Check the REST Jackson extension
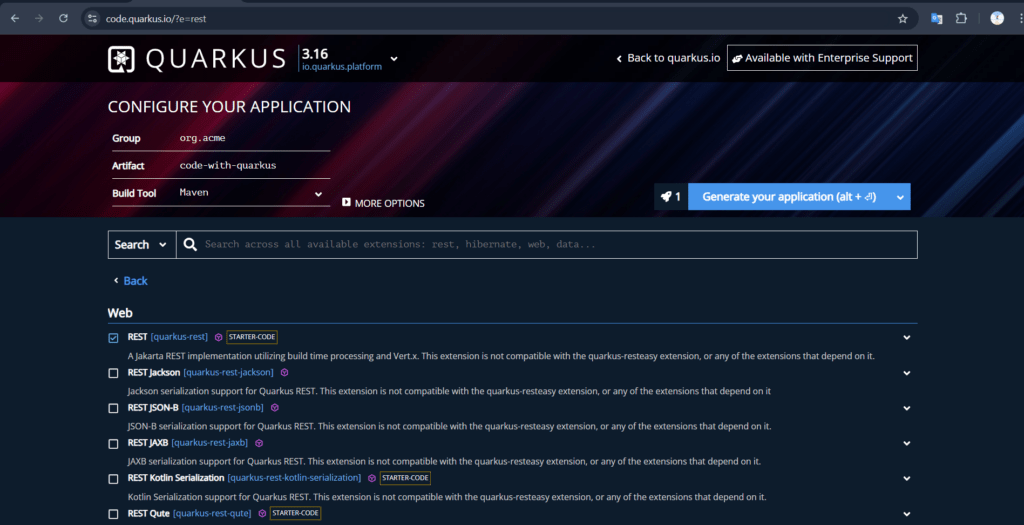This screenshot has width=1024, height=525. click(114, 373)
